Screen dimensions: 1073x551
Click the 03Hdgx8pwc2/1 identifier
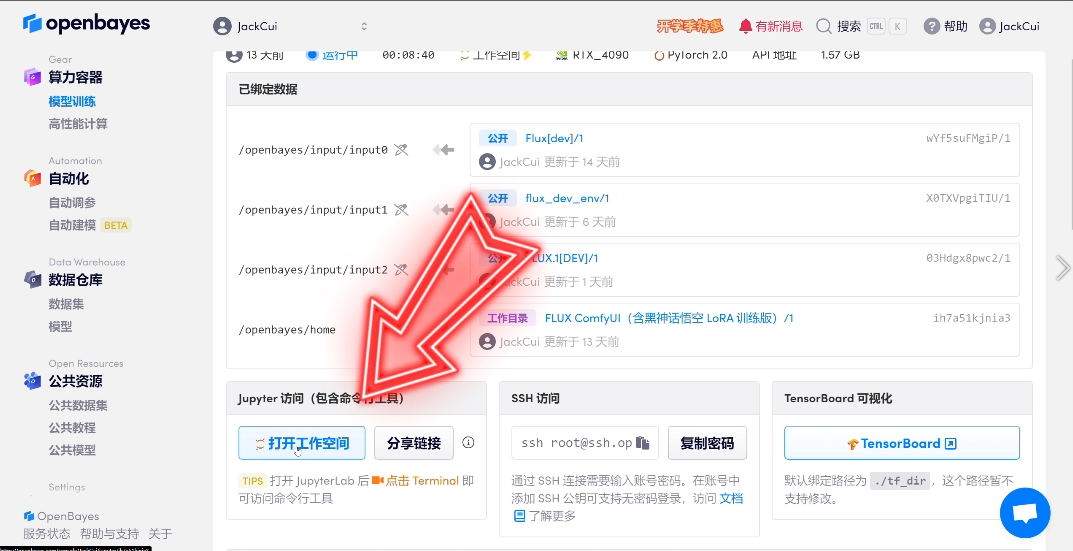point(968,258)
